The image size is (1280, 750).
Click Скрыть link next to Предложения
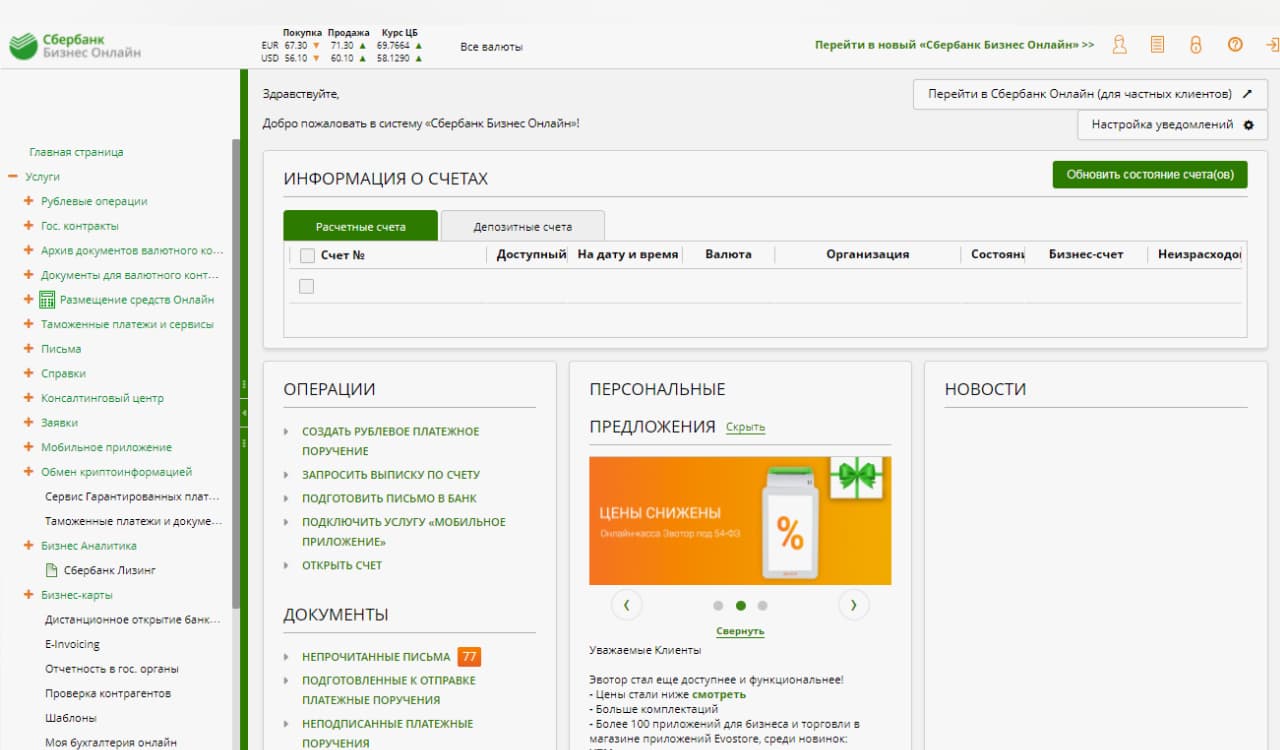[745, 427]
